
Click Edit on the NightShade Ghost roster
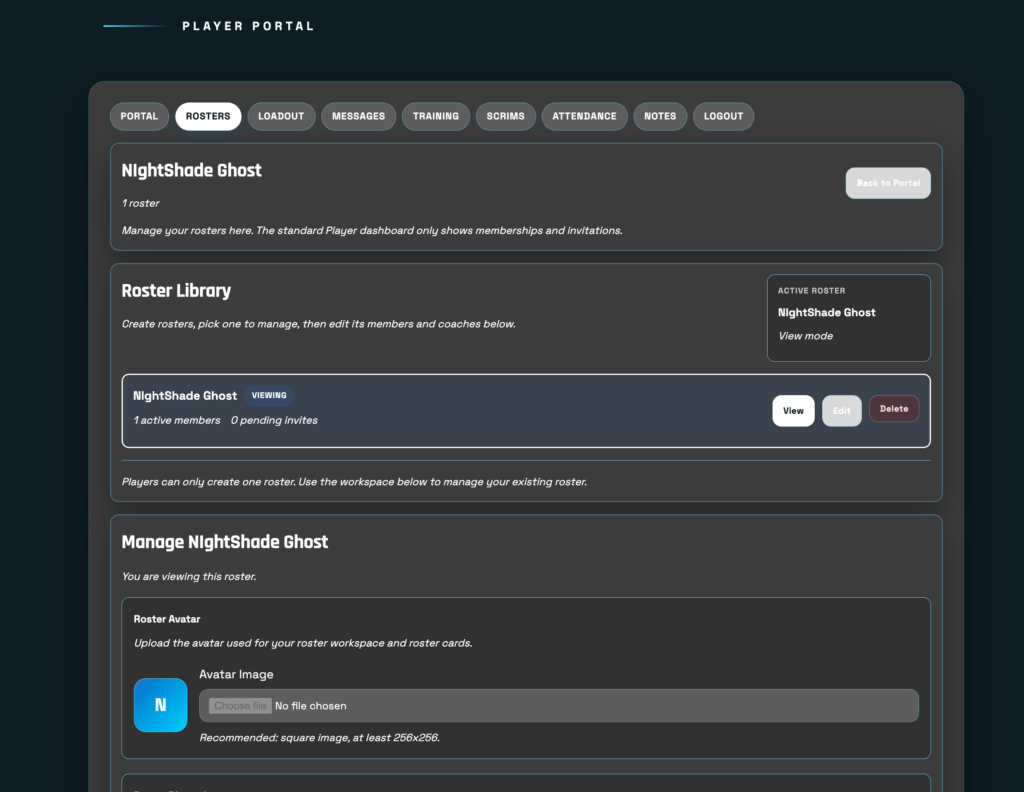pos(841,411)
